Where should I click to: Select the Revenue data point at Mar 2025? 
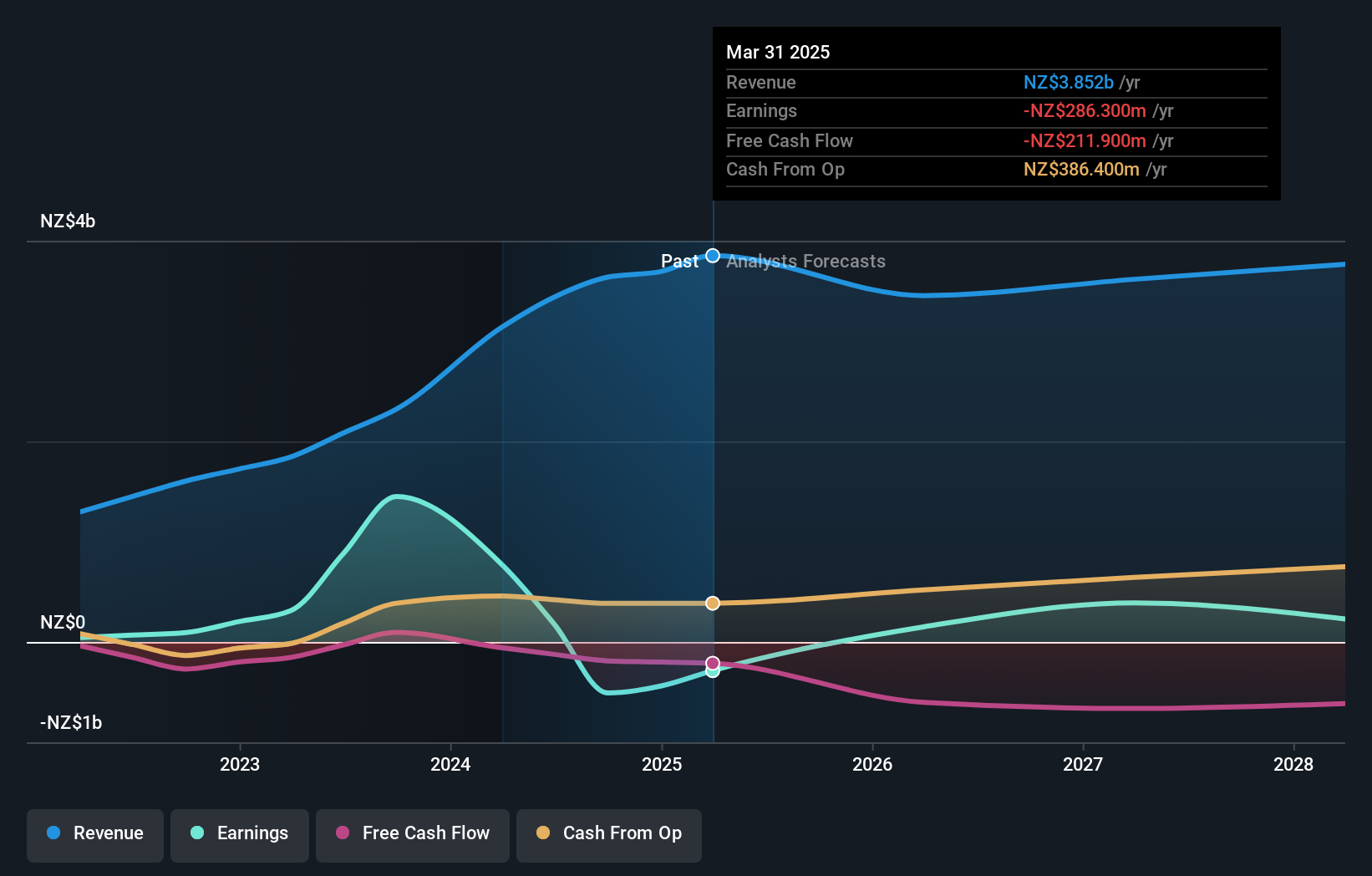[713, 256]
